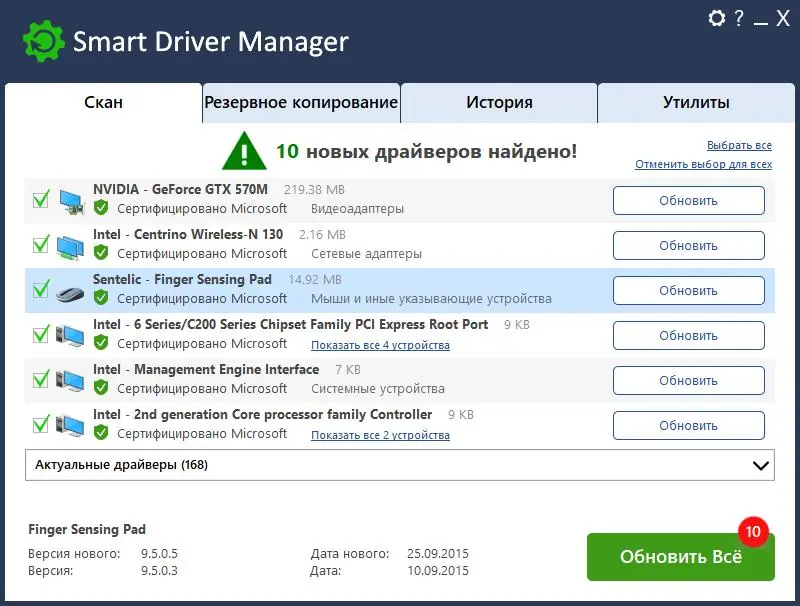Open the История tab
Image resolution: width=800 pixels, height=606 pixels.
(499, 102)
